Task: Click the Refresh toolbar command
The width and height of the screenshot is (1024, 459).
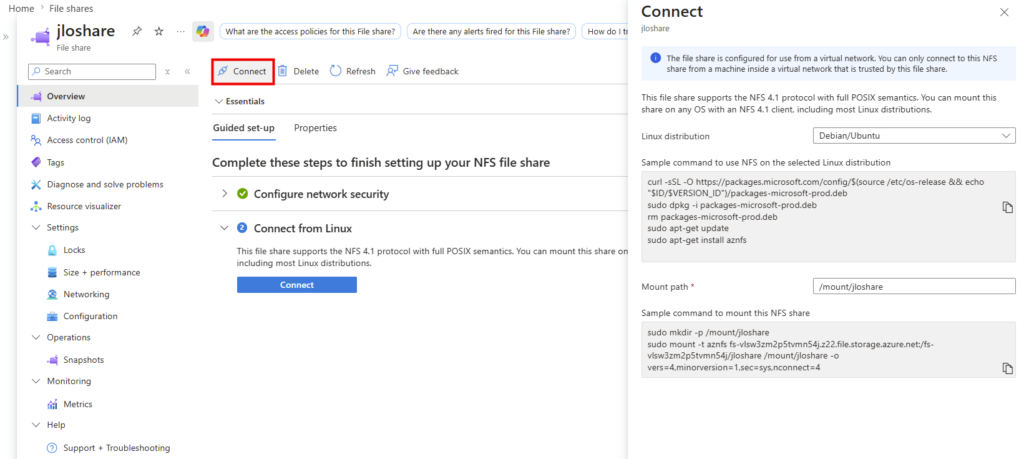Action: [x=353, y=71]
